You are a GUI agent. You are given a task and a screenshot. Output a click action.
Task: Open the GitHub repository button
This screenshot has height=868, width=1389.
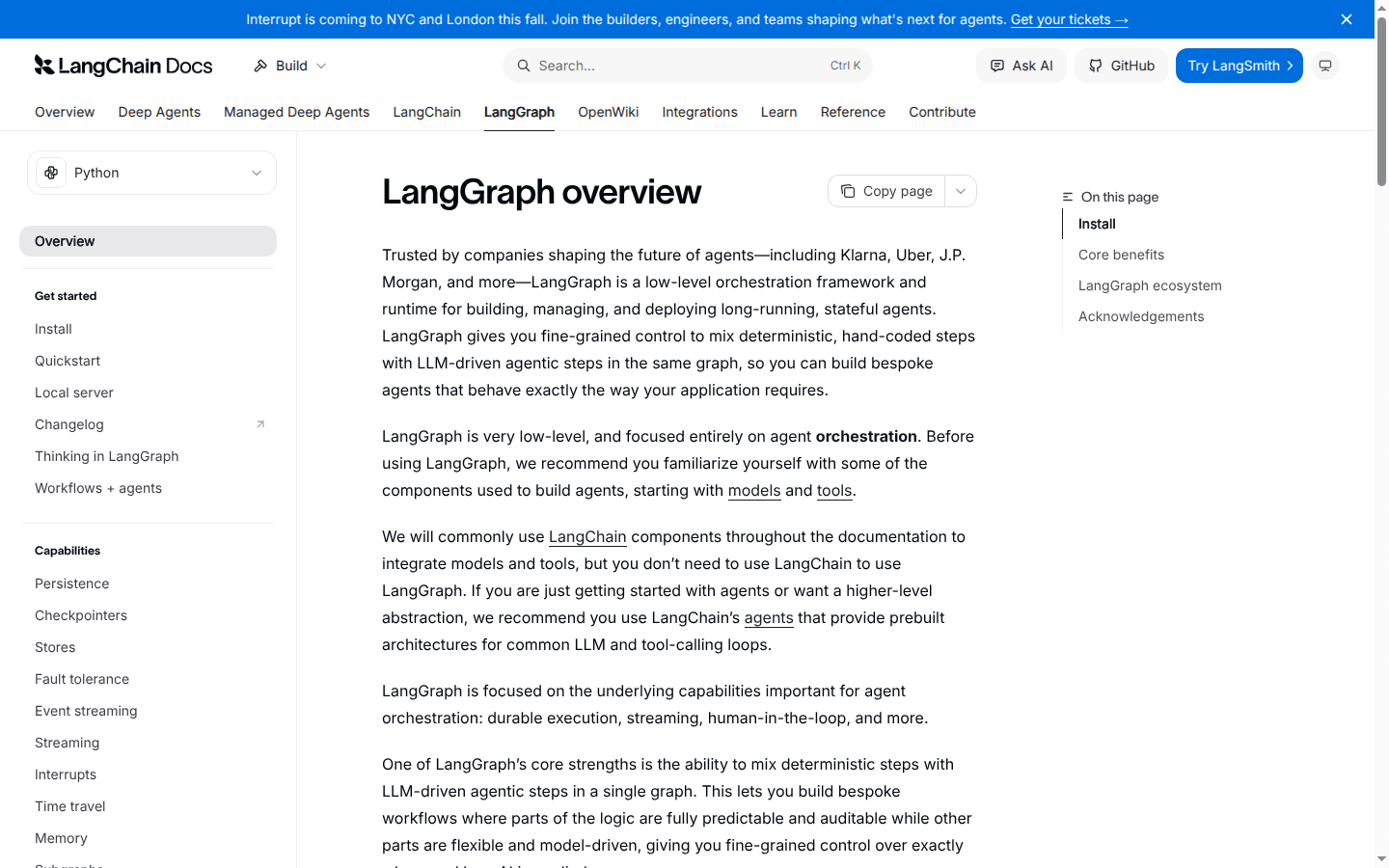(x=1121, y=66)
